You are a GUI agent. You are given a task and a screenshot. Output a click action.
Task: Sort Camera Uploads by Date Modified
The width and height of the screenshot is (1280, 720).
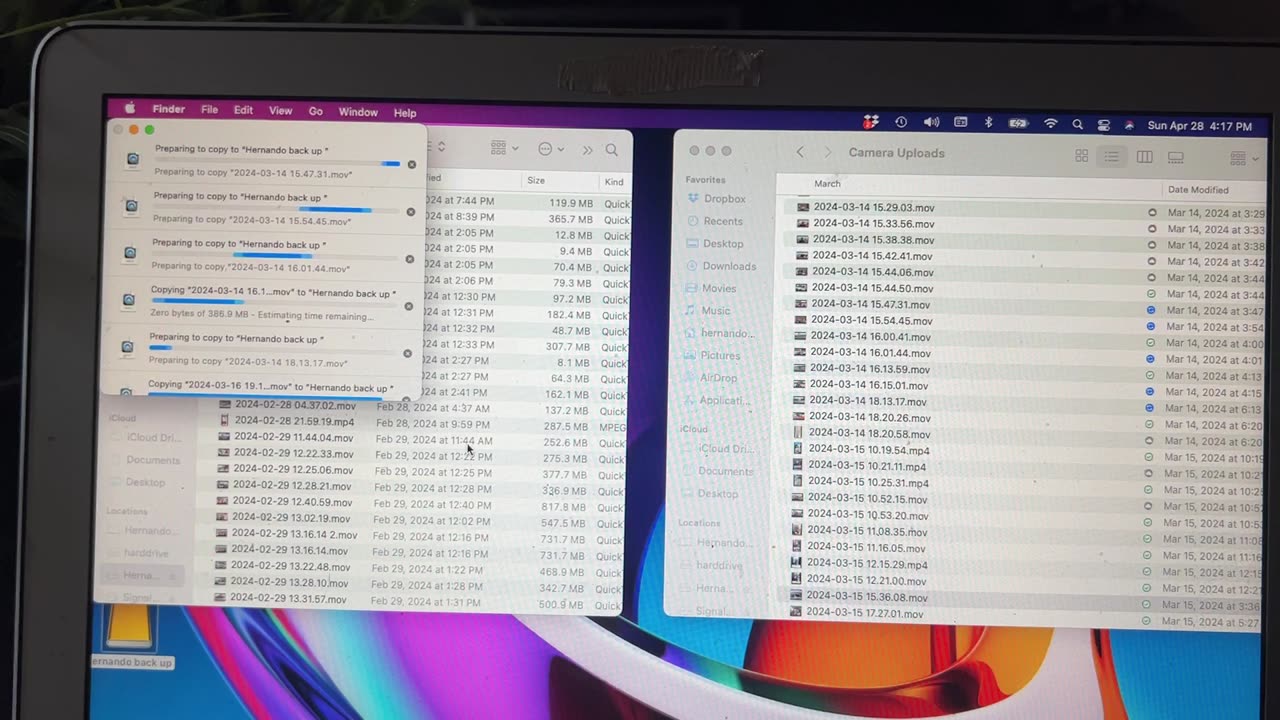click(x=1198, y=190)
